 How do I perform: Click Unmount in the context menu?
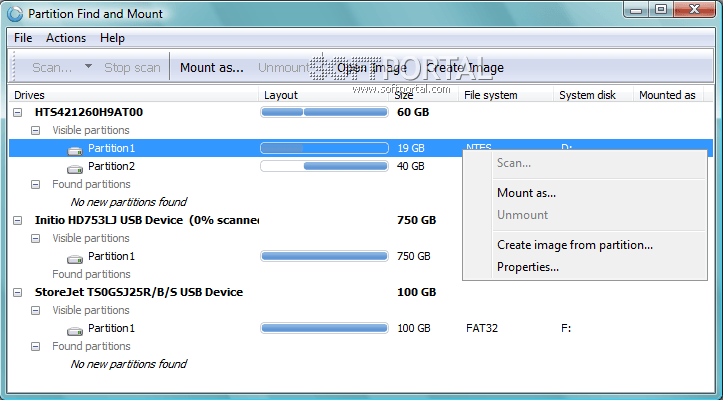tap(522, 215)
